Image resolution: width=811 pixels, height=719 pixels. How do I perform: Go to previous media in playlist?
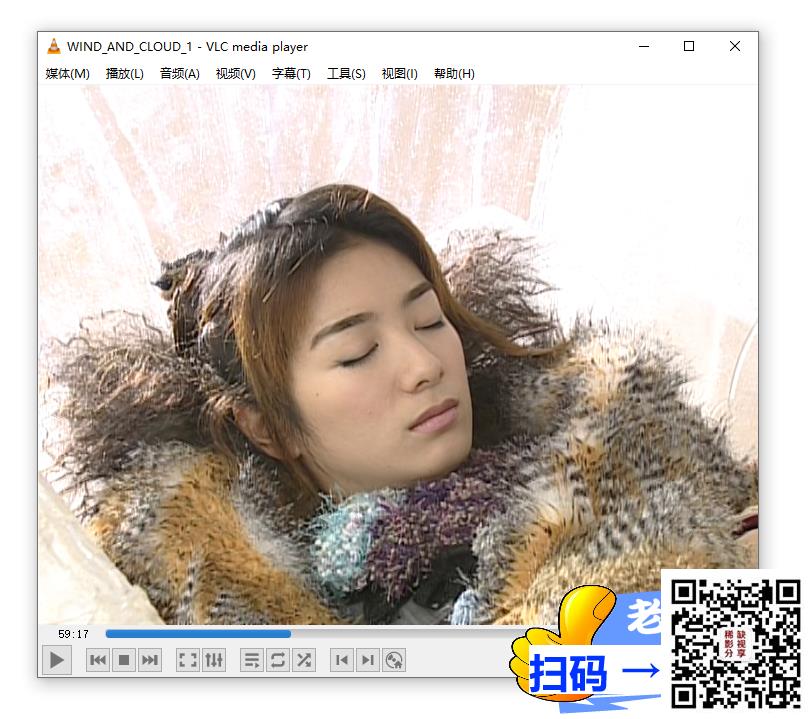tap(98, 660)
